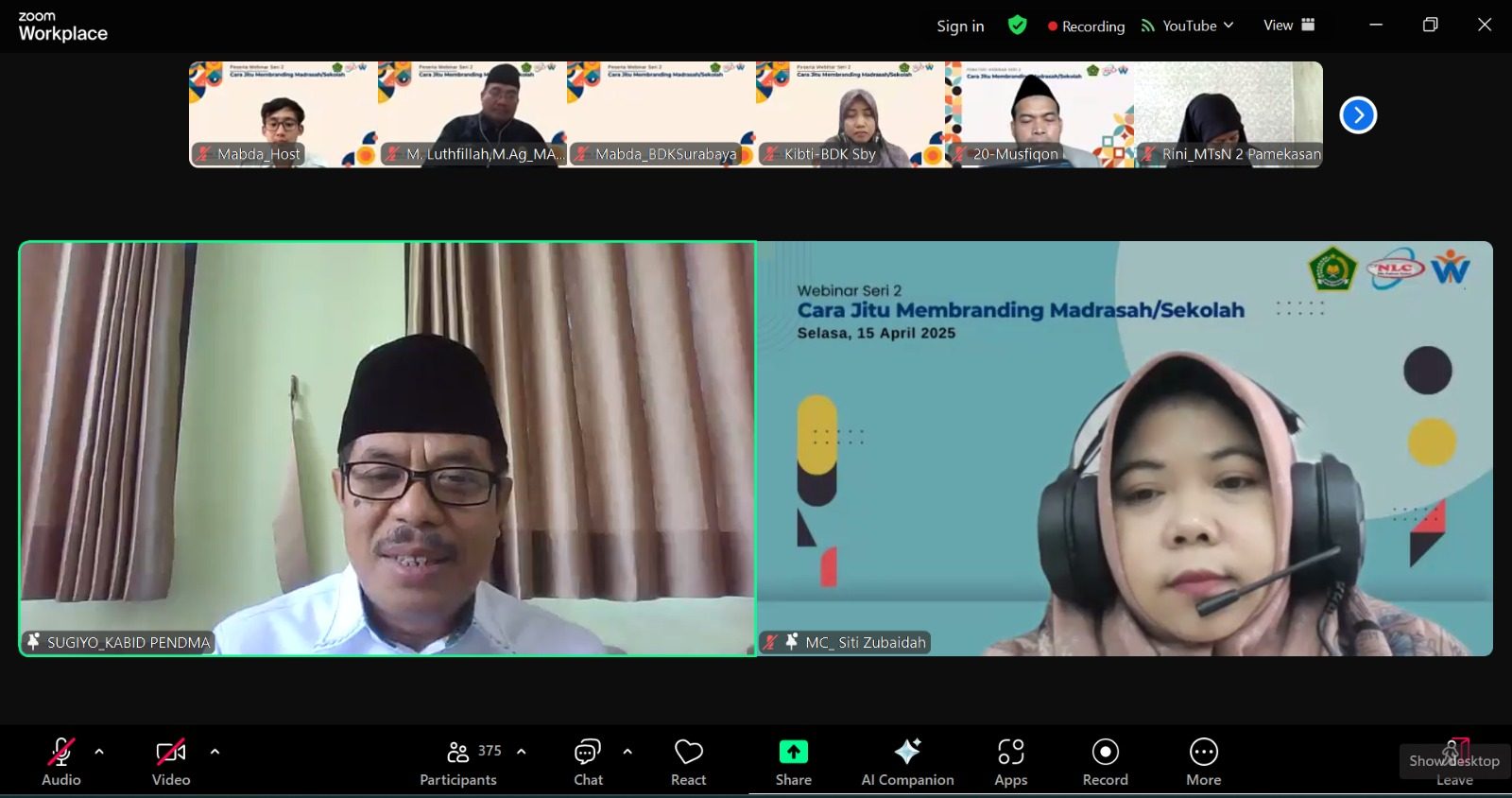Image resolution: width=1512 pixels, height=798 pixels.
Task: Click the green Share screen icon
Action: (x=793, y=752)
